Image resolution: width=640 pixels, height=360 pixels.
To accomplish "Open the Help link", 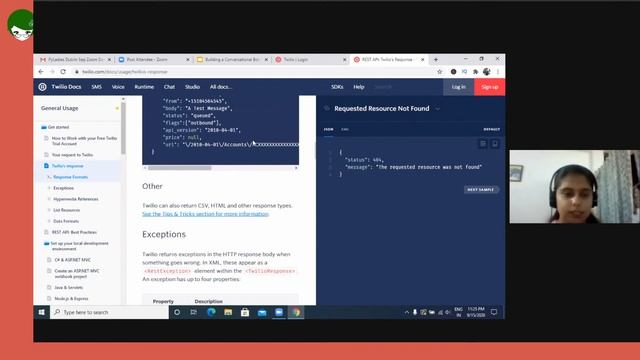I will tap(359, 87).
